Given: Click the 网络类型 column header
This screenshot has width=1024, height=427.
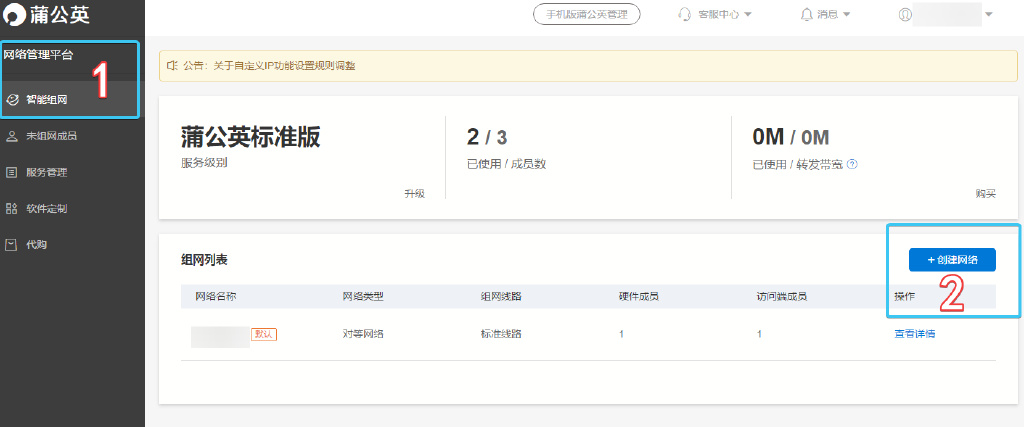Looking at the screenshot, I should [x=363, y=296].
